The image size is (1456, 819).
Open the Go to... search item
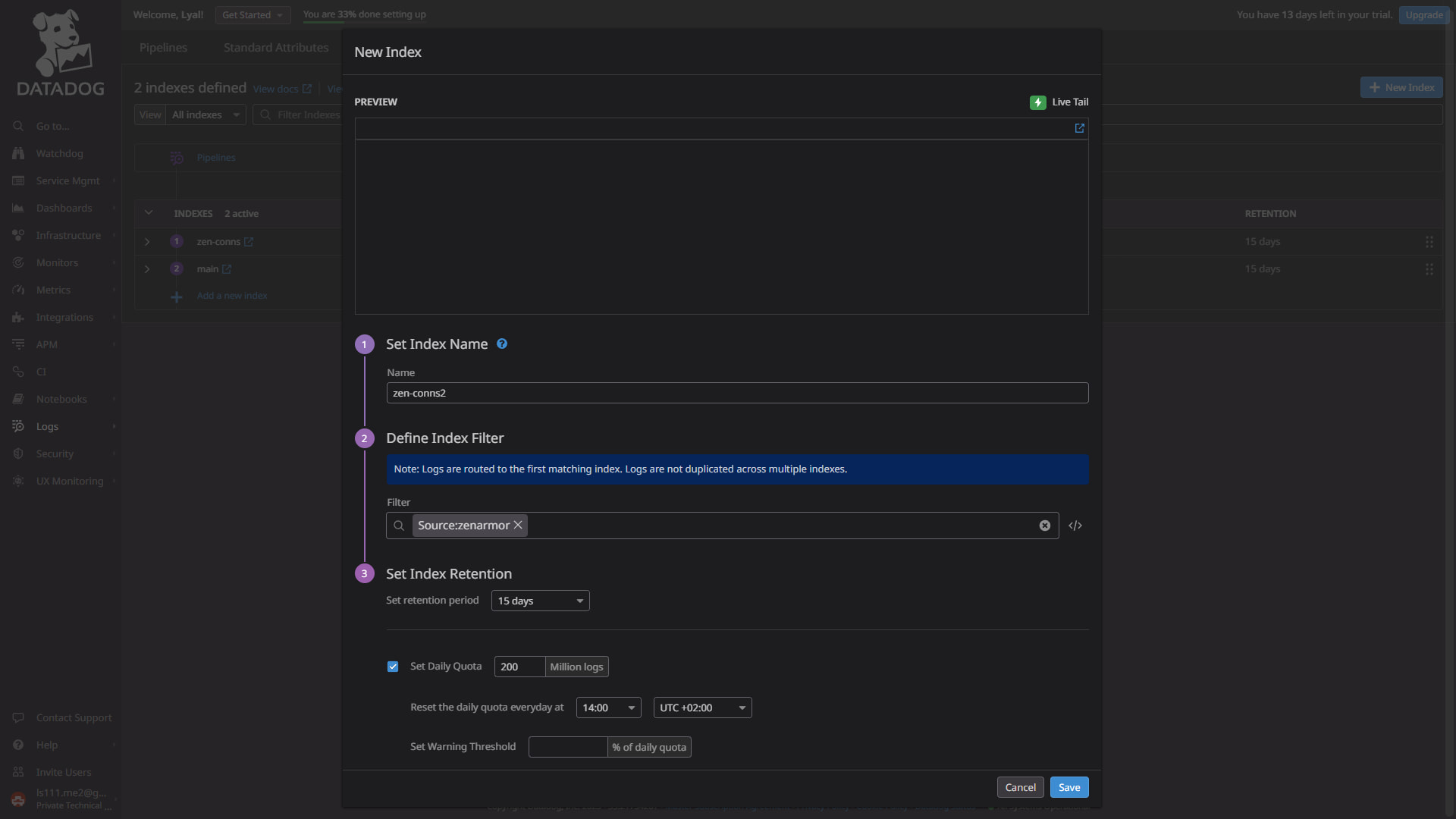(x=61, y=126)
